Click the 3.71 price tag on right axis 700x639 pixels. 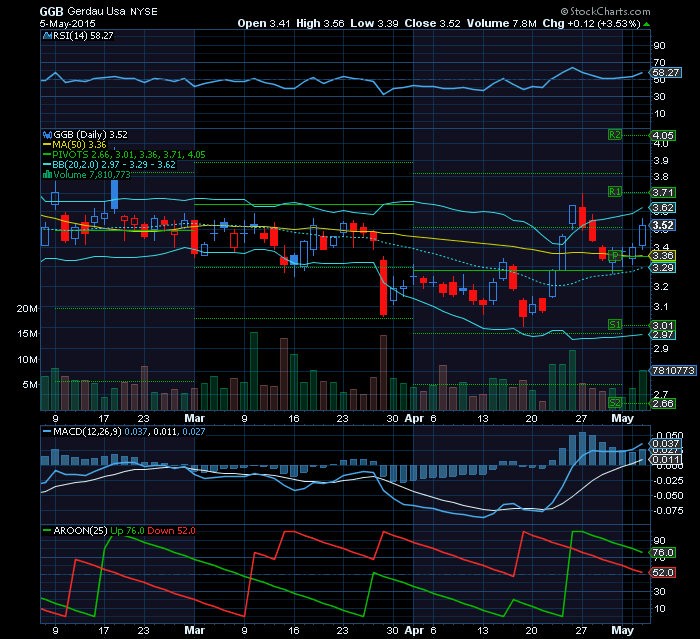tap(663, 192)
